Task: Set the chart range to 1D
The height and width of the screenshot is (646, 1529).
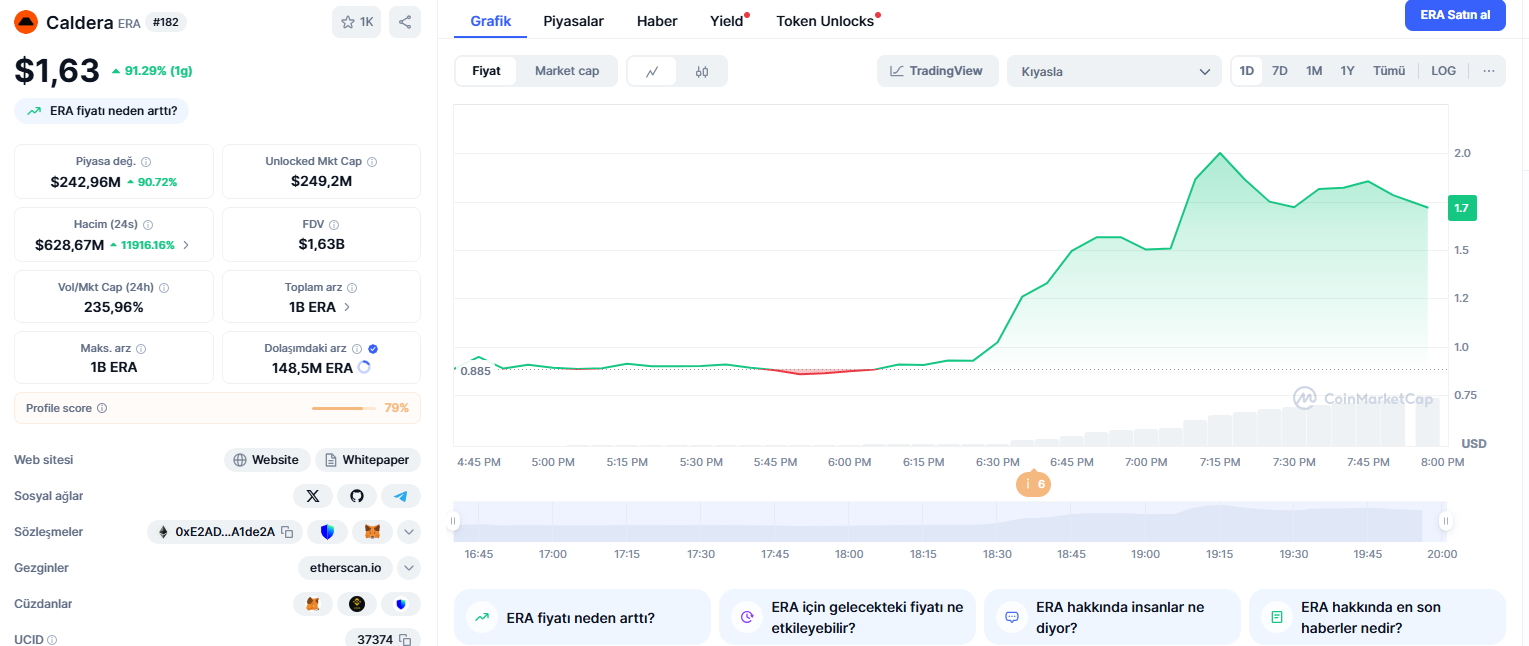Action: tap(1247, 71)
